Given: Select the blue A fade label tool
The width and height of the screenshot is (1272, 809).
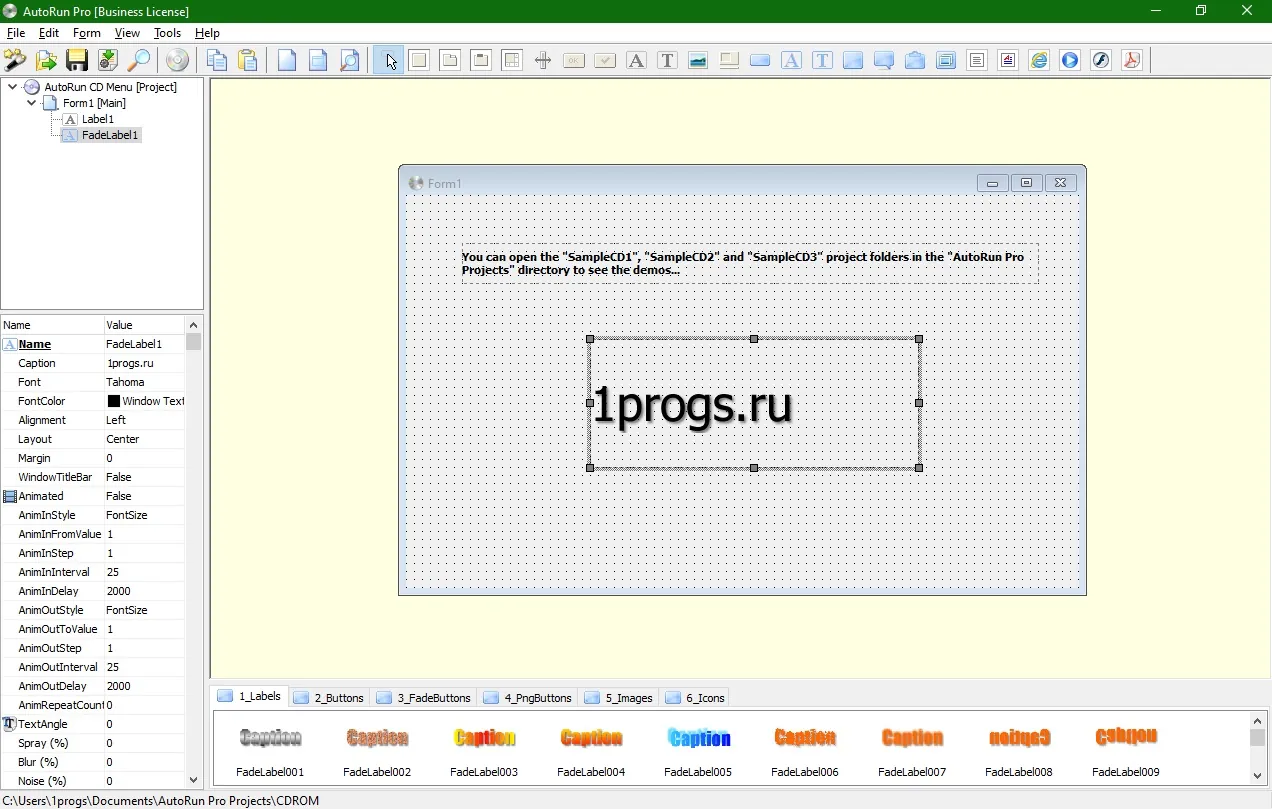Looking at the screenshot, I should pyautogui.click(x=791, y=60).
